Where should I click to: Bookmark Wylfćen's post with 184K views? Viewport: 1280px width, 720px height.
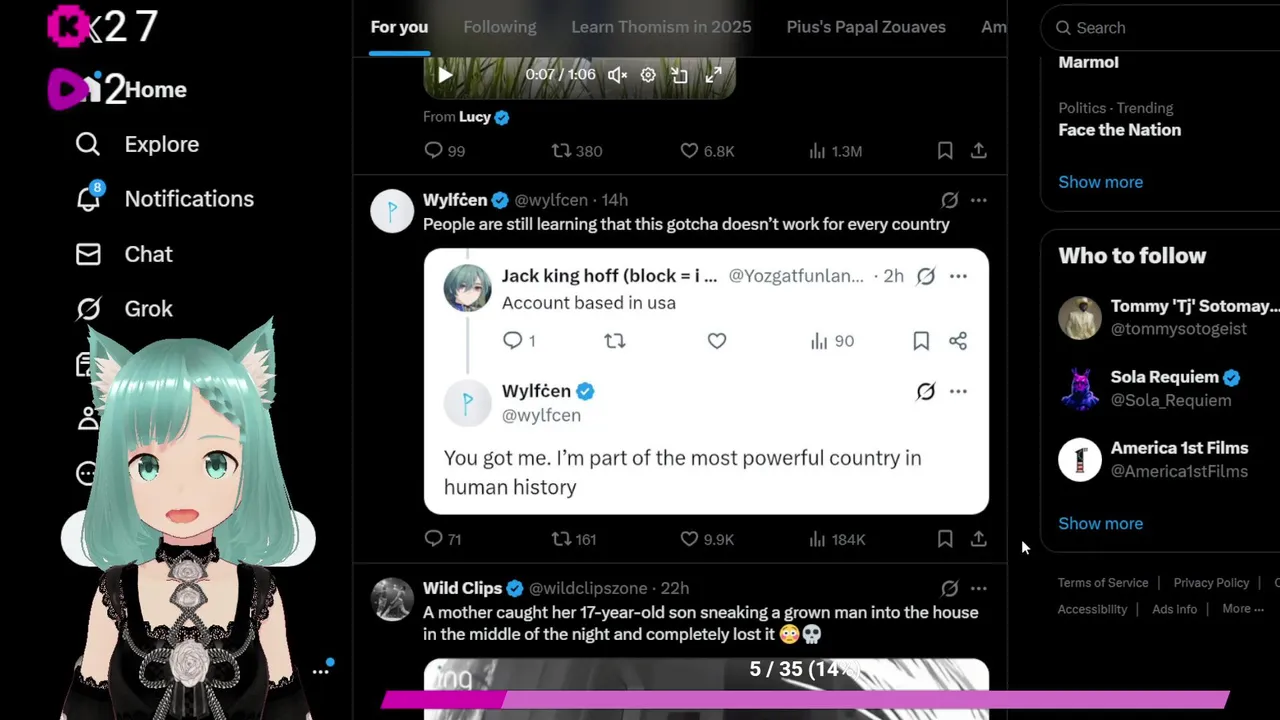945,539
